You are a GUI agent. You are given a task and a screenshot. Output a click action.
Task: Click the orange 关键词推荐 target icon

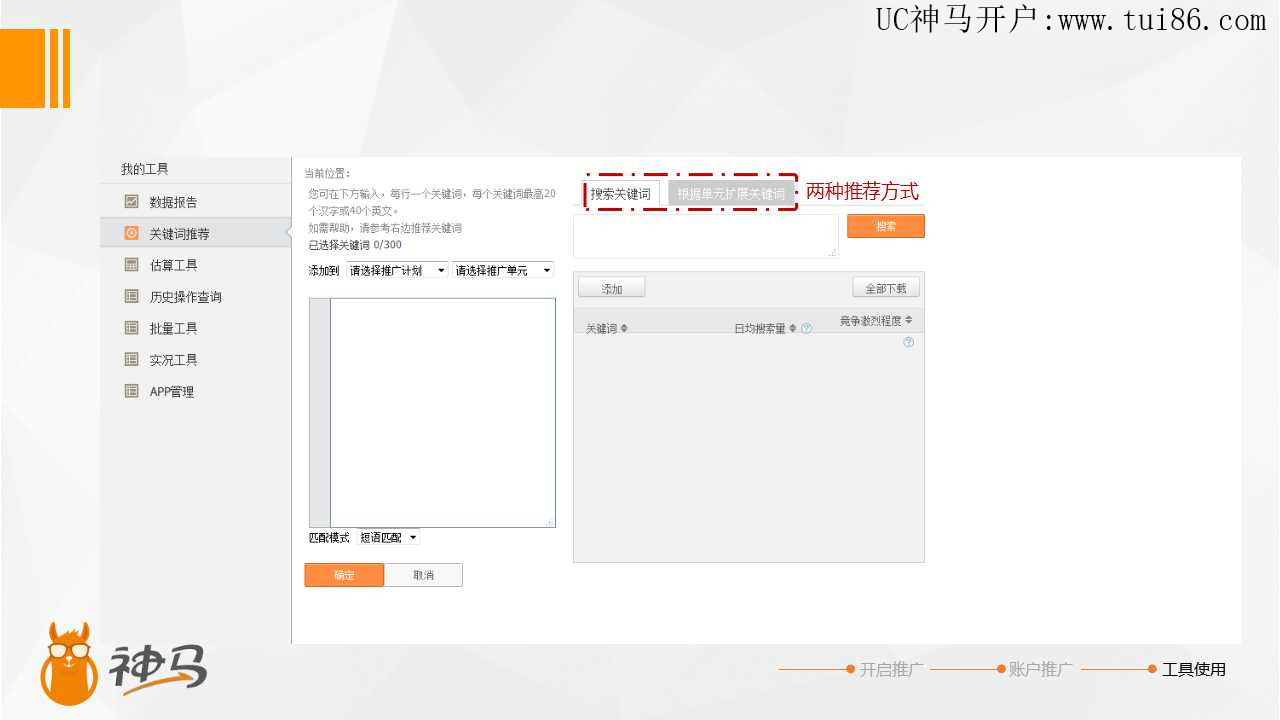click(x=131, y=233)
